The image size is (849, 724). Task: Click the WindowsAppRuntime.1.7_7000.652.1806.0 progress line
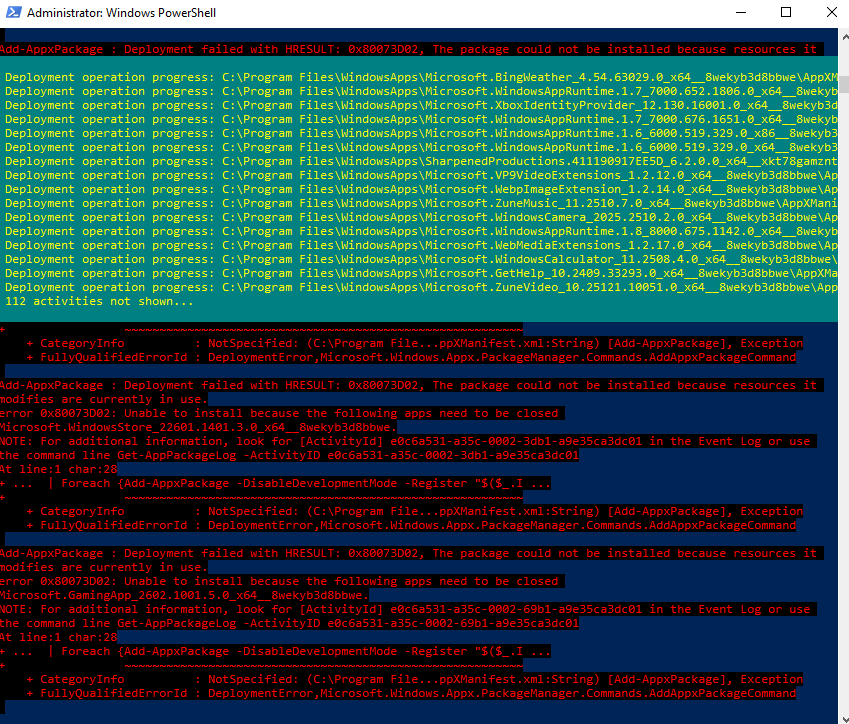point(421,91)
